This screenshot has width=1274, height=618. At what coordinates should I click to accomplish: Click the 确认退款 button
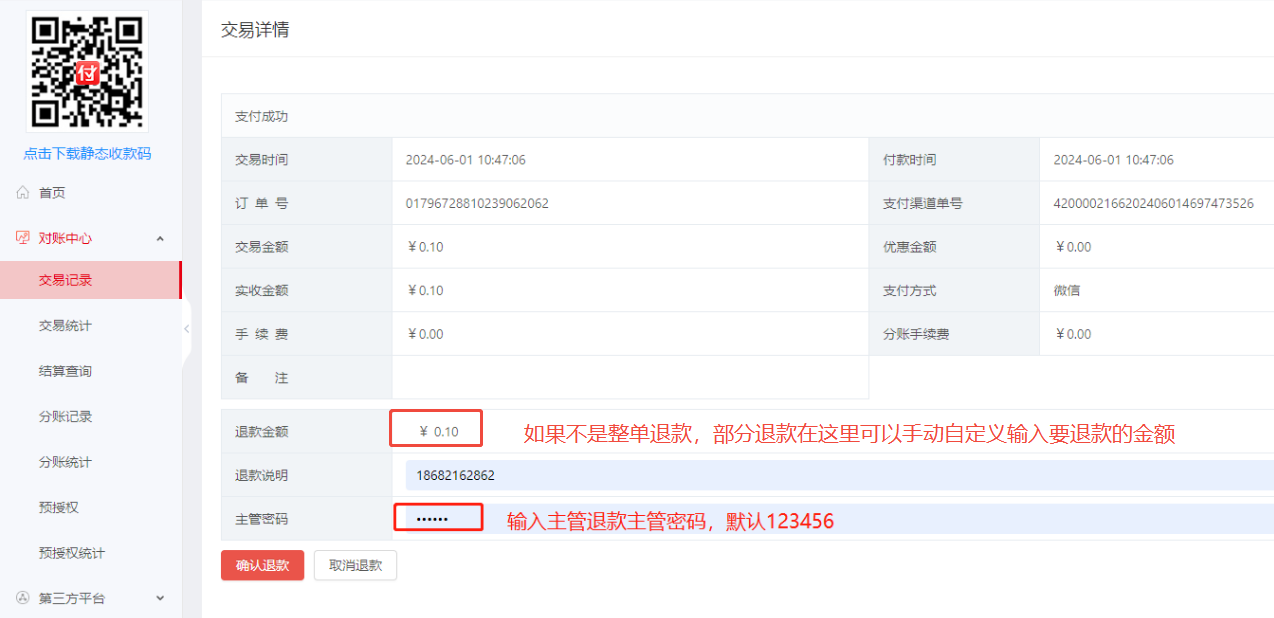point(262,565)
